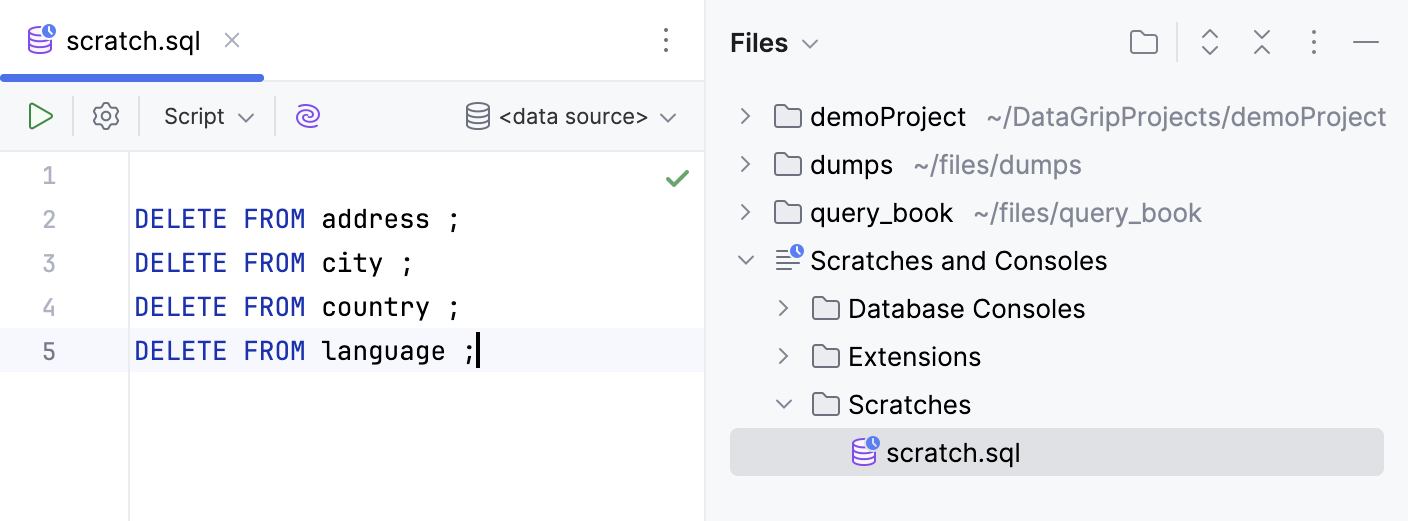Viewport: 1408px width, 521px height.
Task: Expand all items in Files tree
Action: coord(1210,42)
